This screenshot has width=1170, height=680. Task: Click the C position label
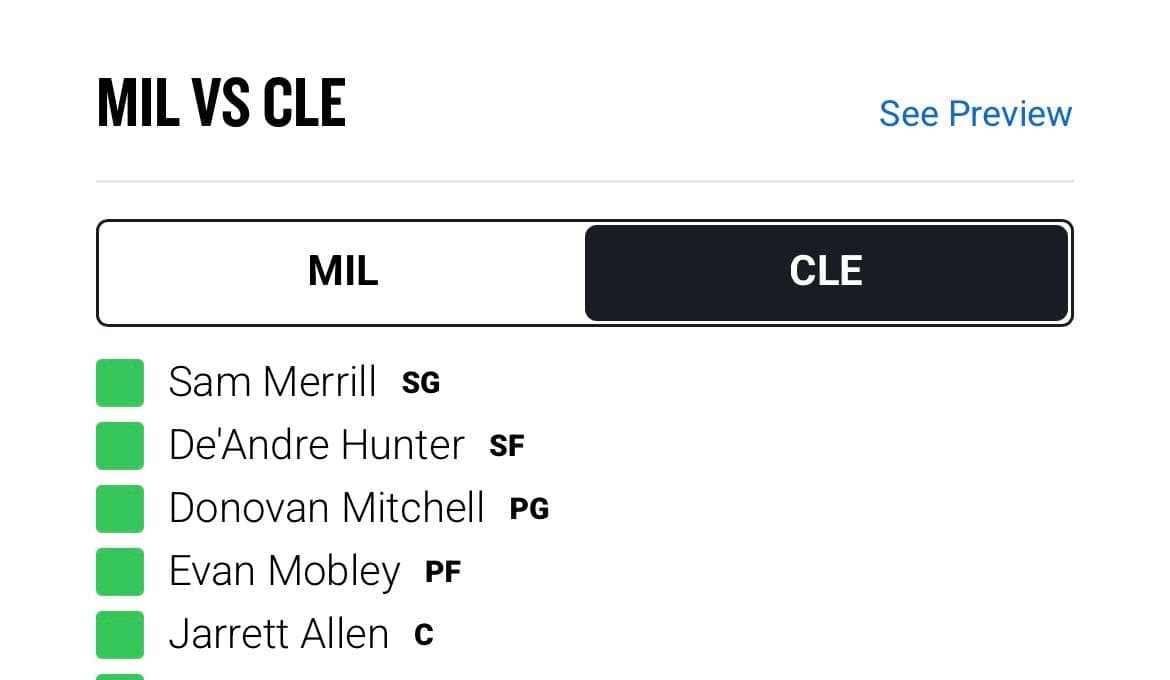[424, 635]
